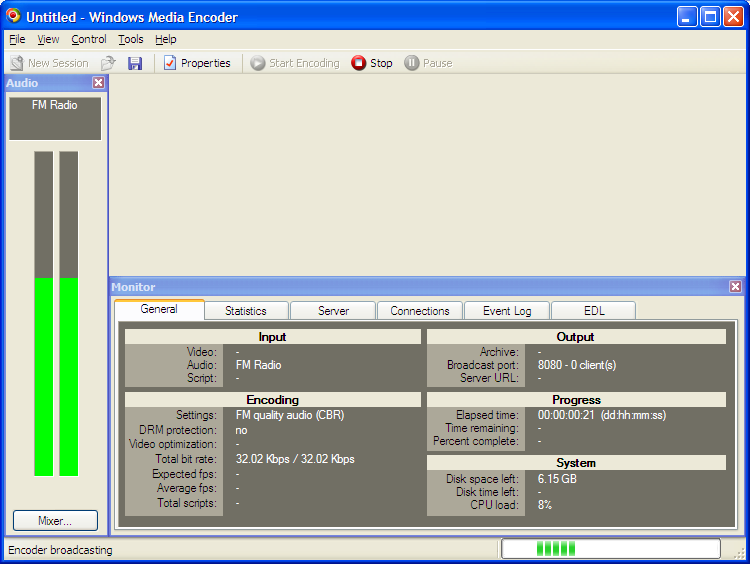Screen dimensions: 750x564
Task: Click the CPU load '8%' value
Action: pos(545,505)
